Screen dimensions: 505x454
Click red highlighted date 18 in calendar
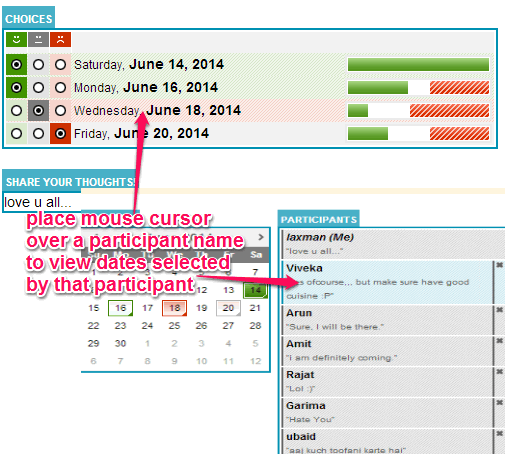pos(174,308)
